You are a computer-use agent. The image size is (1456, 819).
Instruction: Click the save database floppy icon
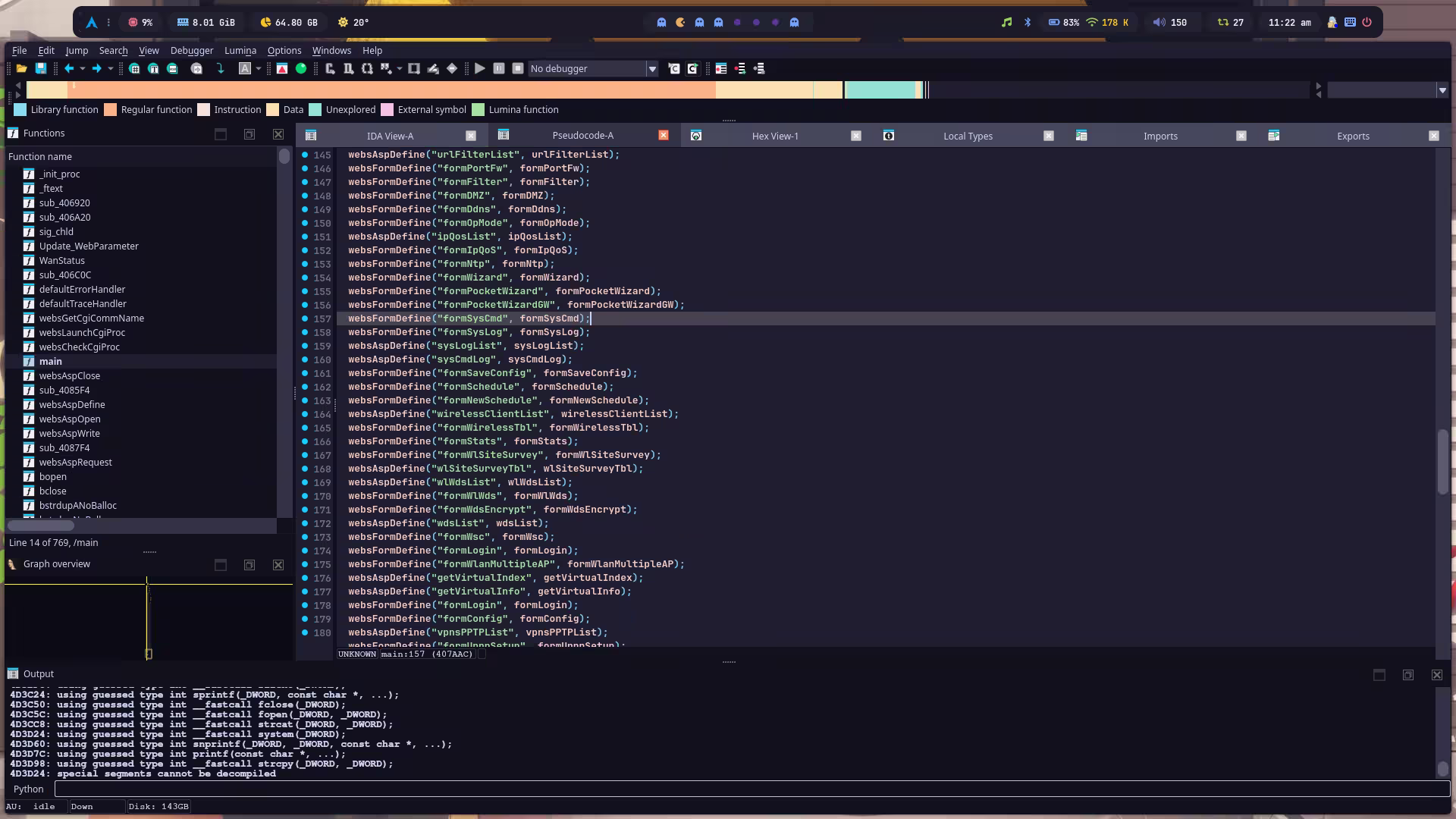tap(41, 69)
